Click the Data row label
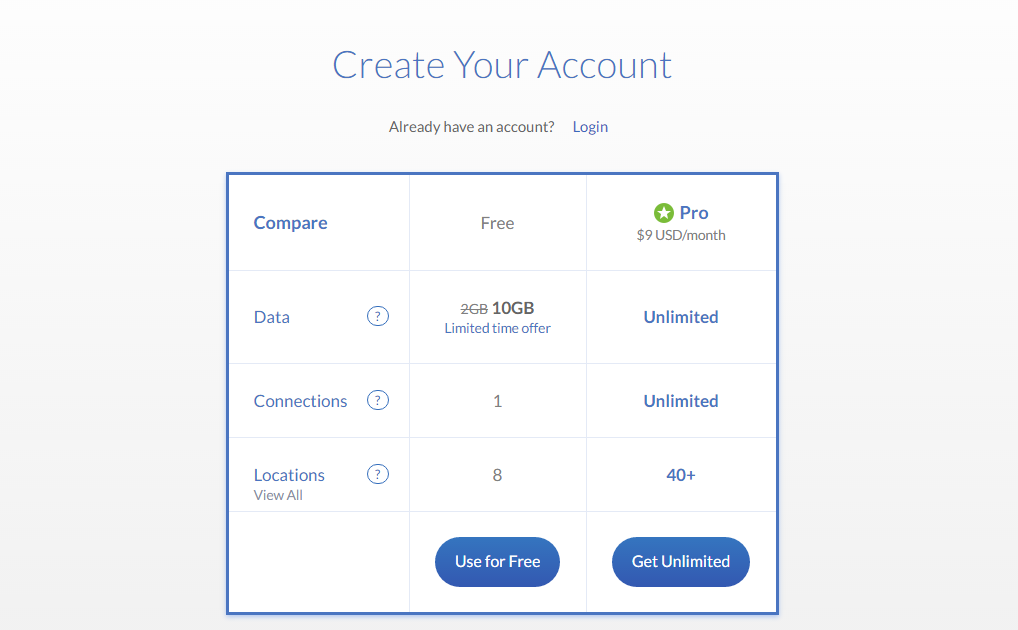 271,317
